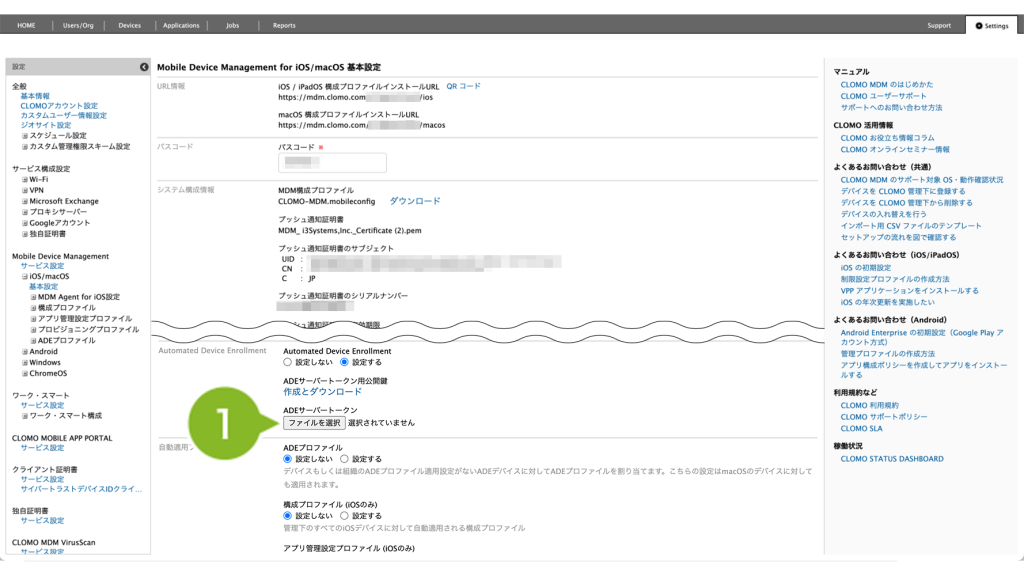
Task: Collapse the iOS/macOS tree node
Action: click(x=25, y=276)
